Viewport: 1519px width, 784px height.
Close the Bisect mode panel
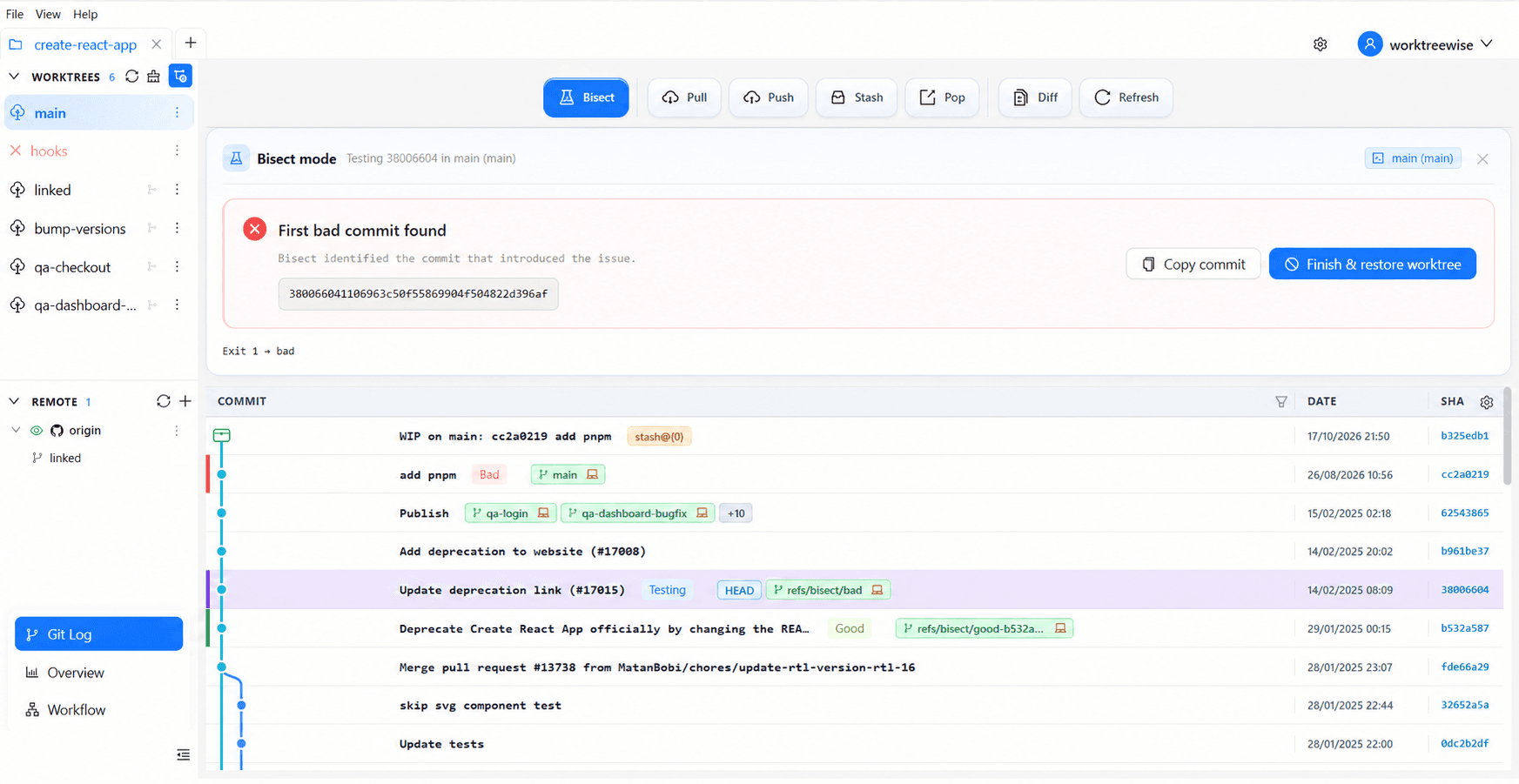point(1482,159)
